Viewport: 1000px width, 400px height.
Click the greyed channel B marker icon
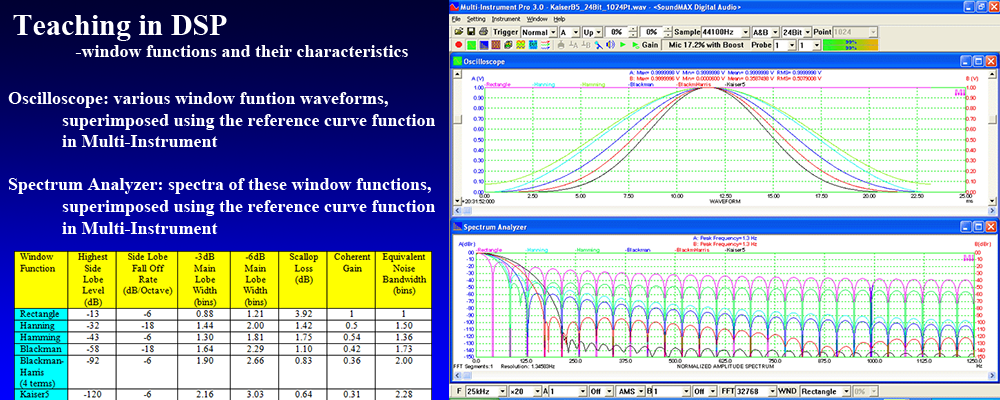(x=585, y=45)
